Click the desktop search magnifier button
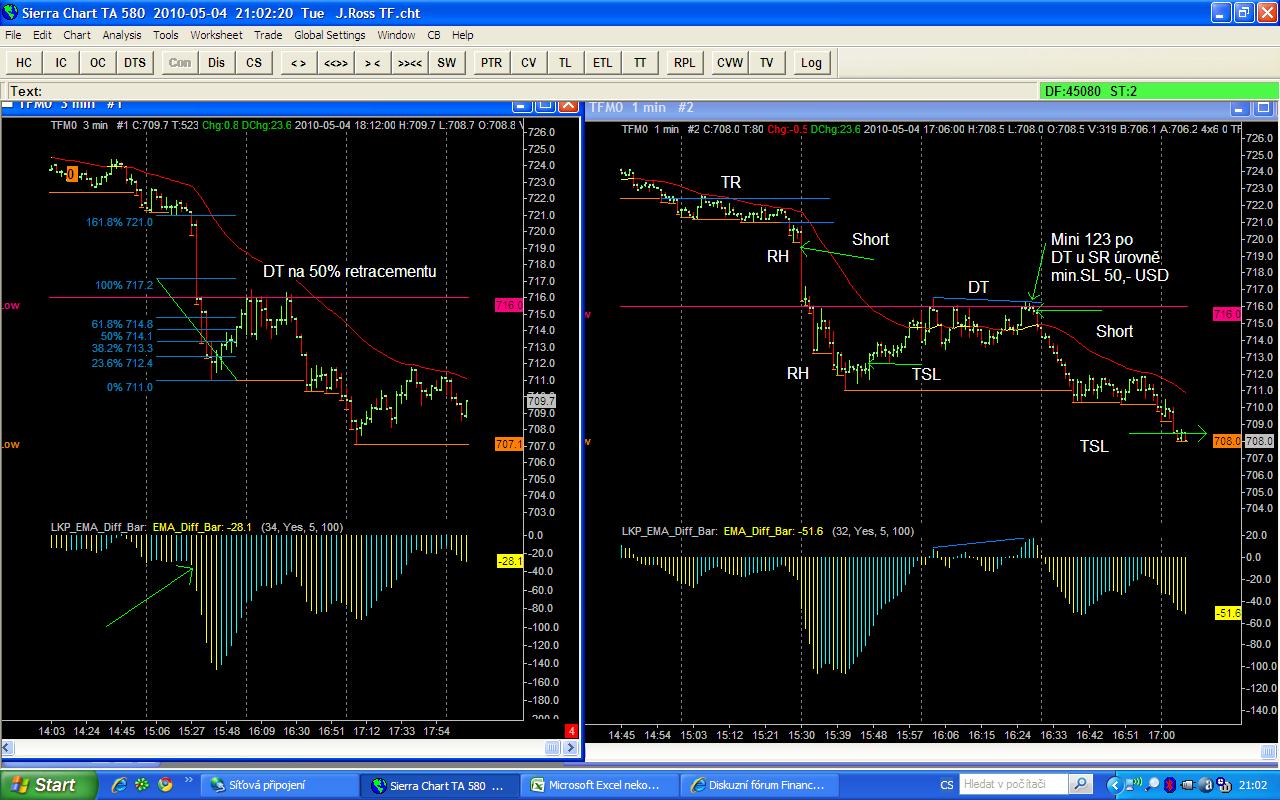 [1080, 785]
